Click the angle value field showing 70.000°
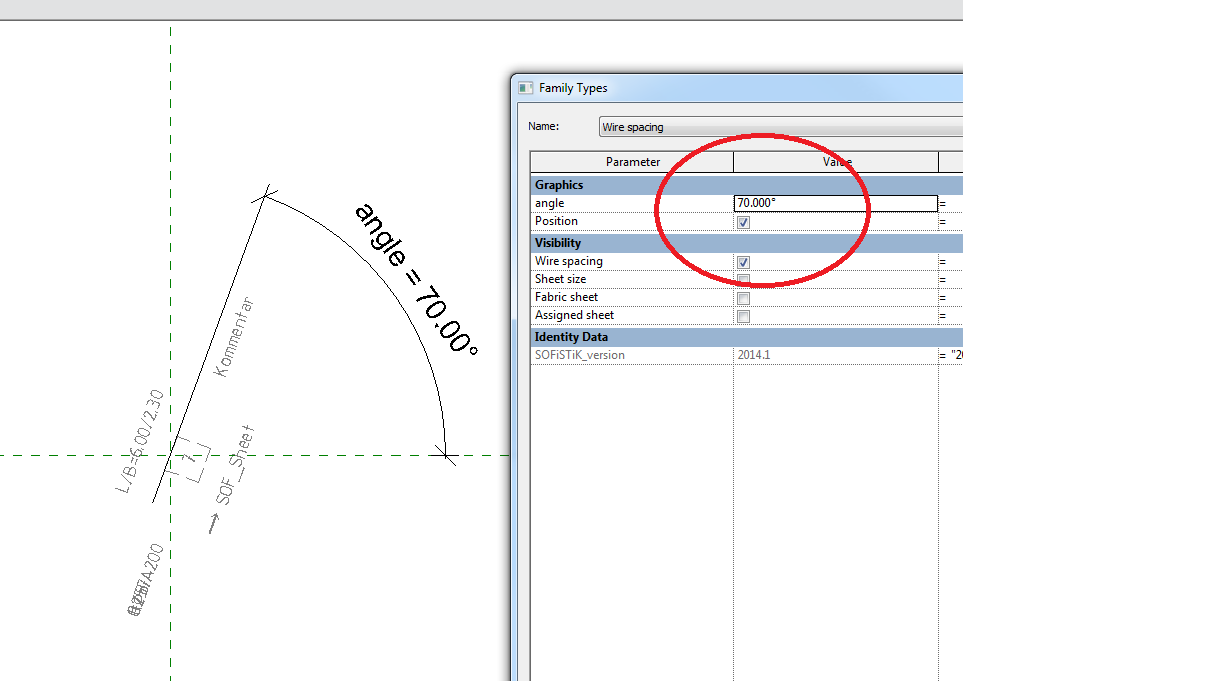Viewport: 1228px width, 691px height. tap(835, 203)
